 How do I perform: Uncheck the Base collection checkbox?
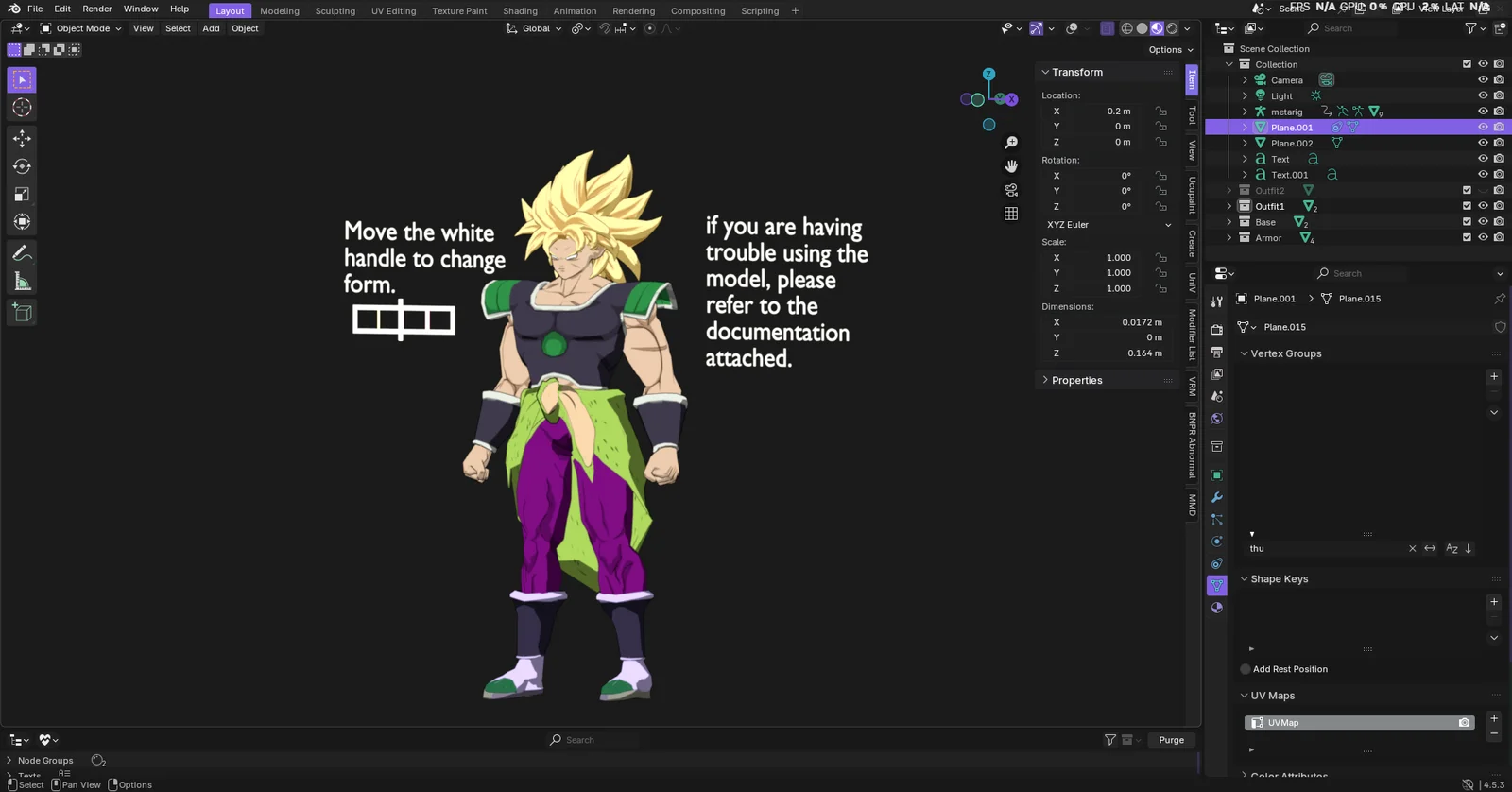coord(1467,222)
